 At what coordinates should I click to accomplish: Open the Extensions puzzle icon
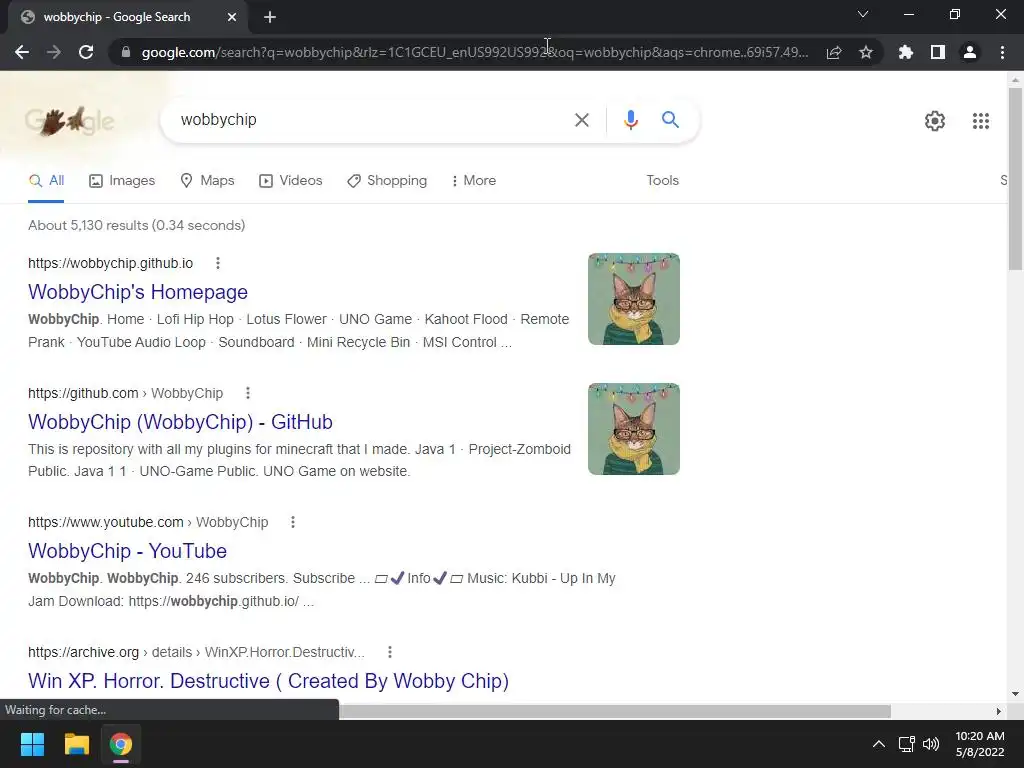click(906, 52)
